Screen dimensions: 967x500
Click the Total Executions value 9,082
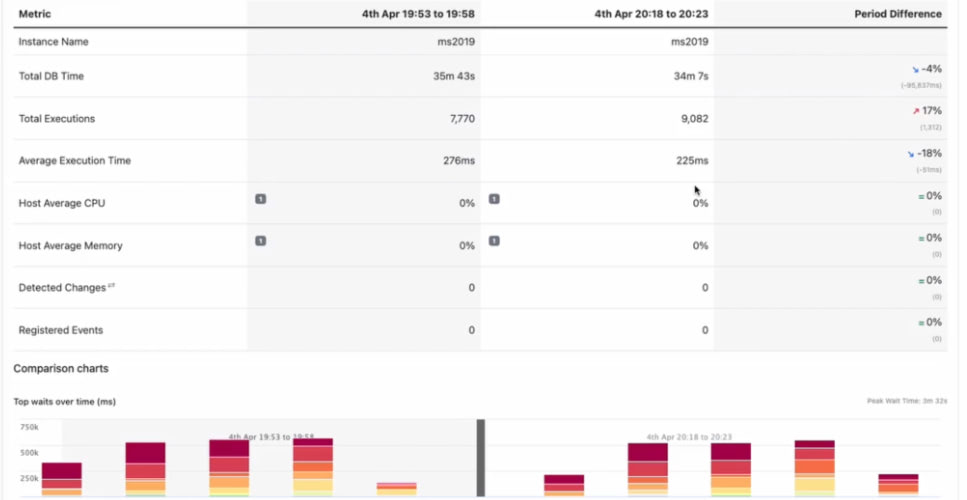point(692,119)
